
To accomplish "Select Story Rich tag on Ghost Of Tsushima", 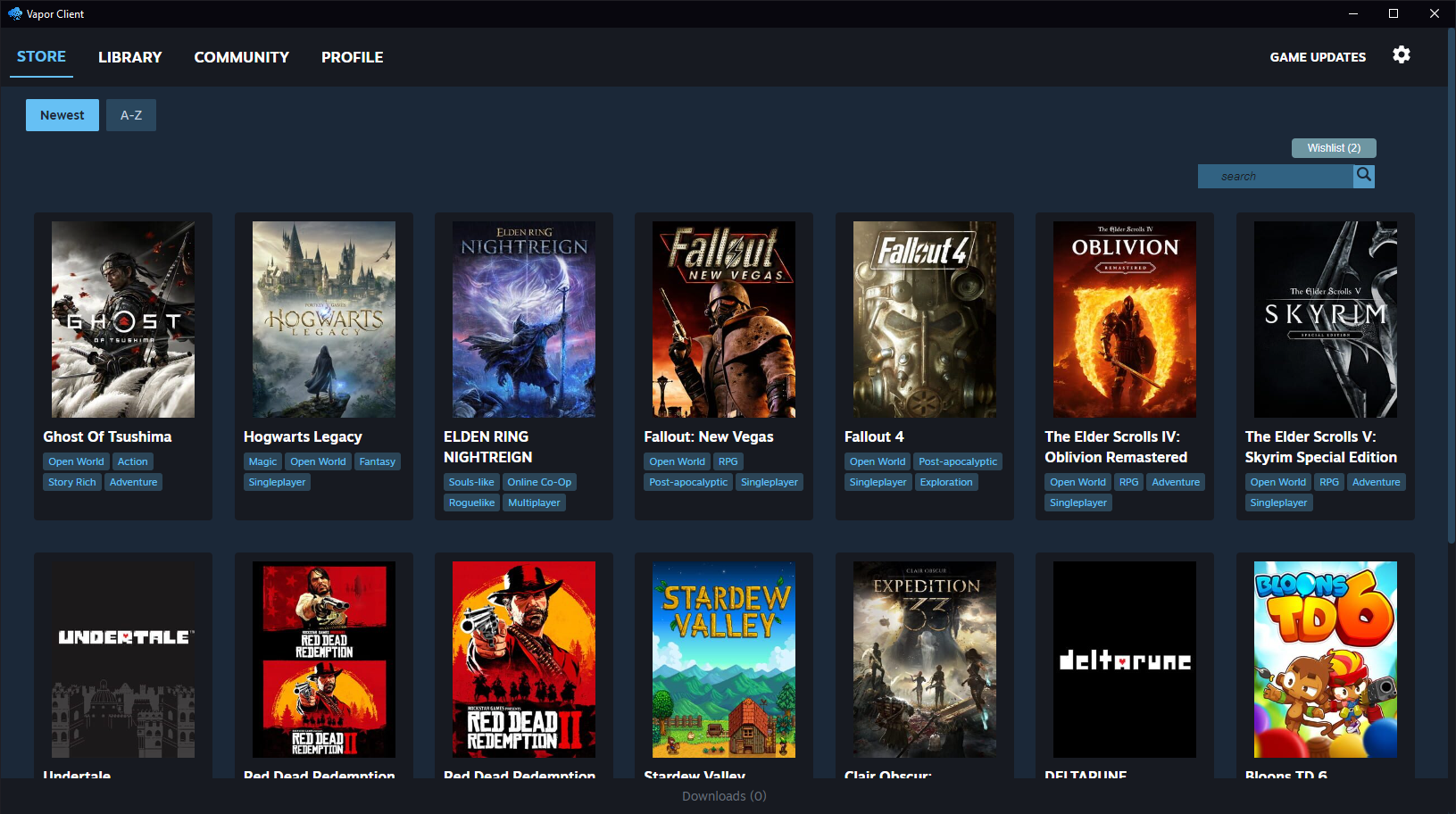I will tap(72, 482).
